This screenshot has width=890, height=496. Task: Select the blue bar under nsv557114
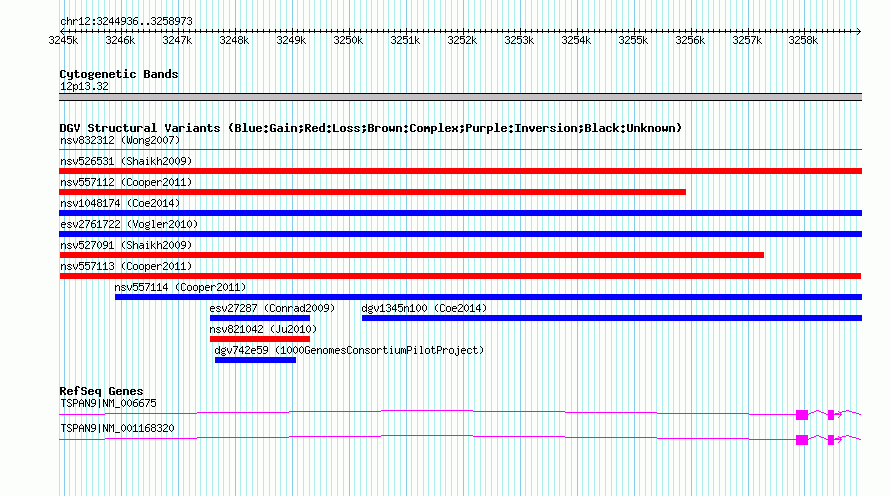pyautogui.click(x=488, y=297)
